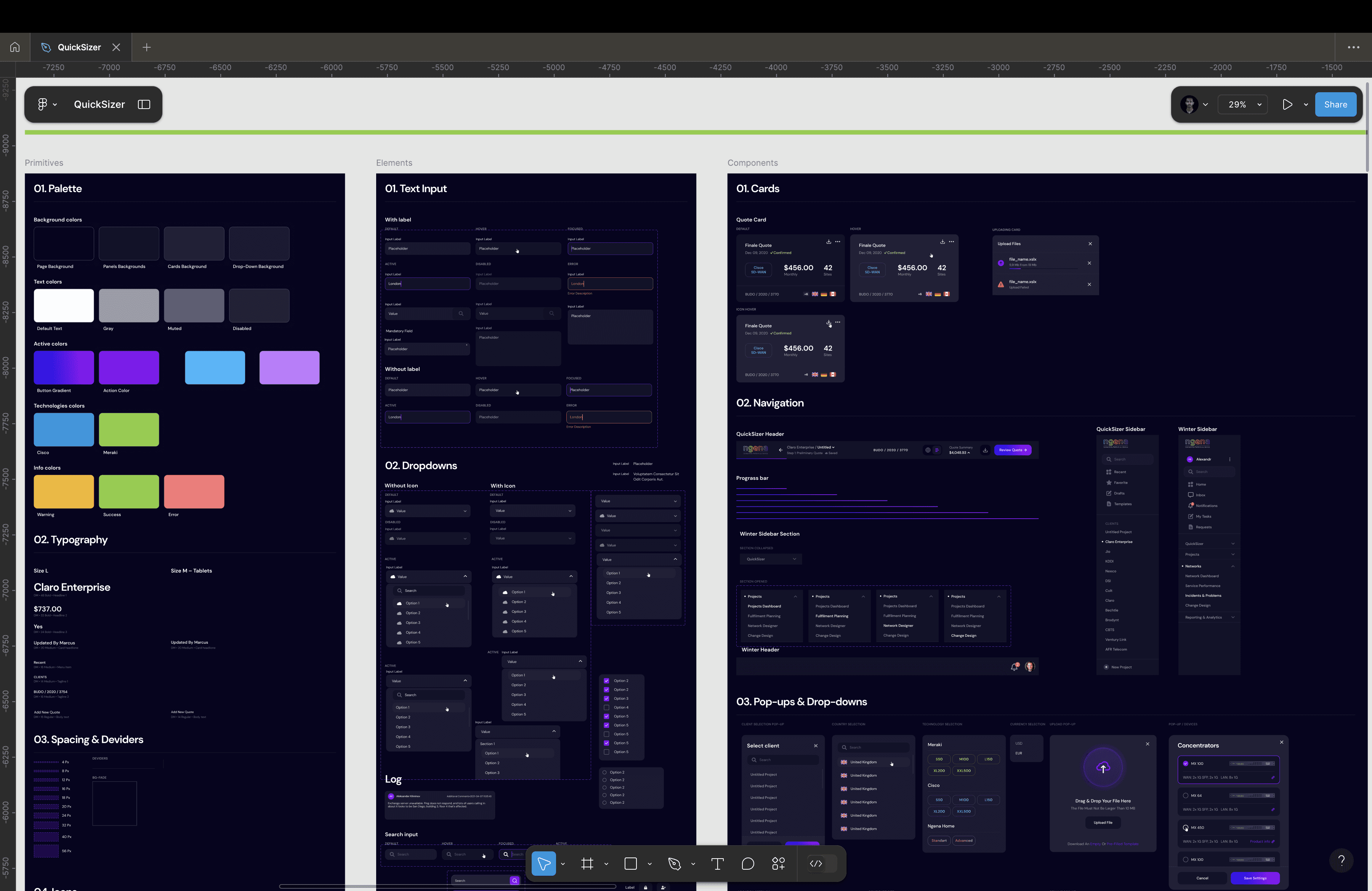
Task: Click the cloud upload icon in the upload pop-up
Action: (1103, 768)
